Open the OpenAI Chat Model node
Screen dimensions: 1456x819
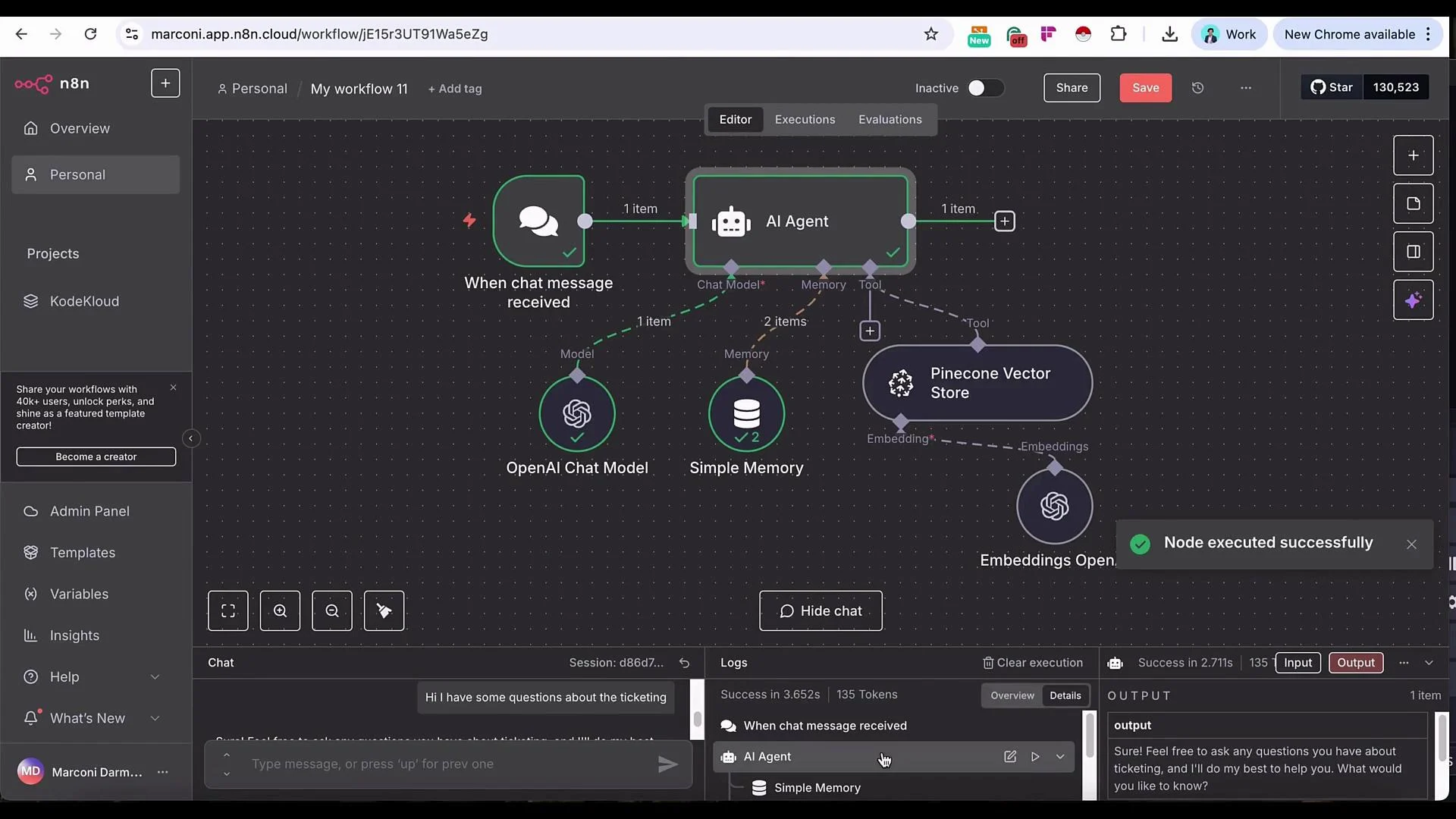(577, 413)
